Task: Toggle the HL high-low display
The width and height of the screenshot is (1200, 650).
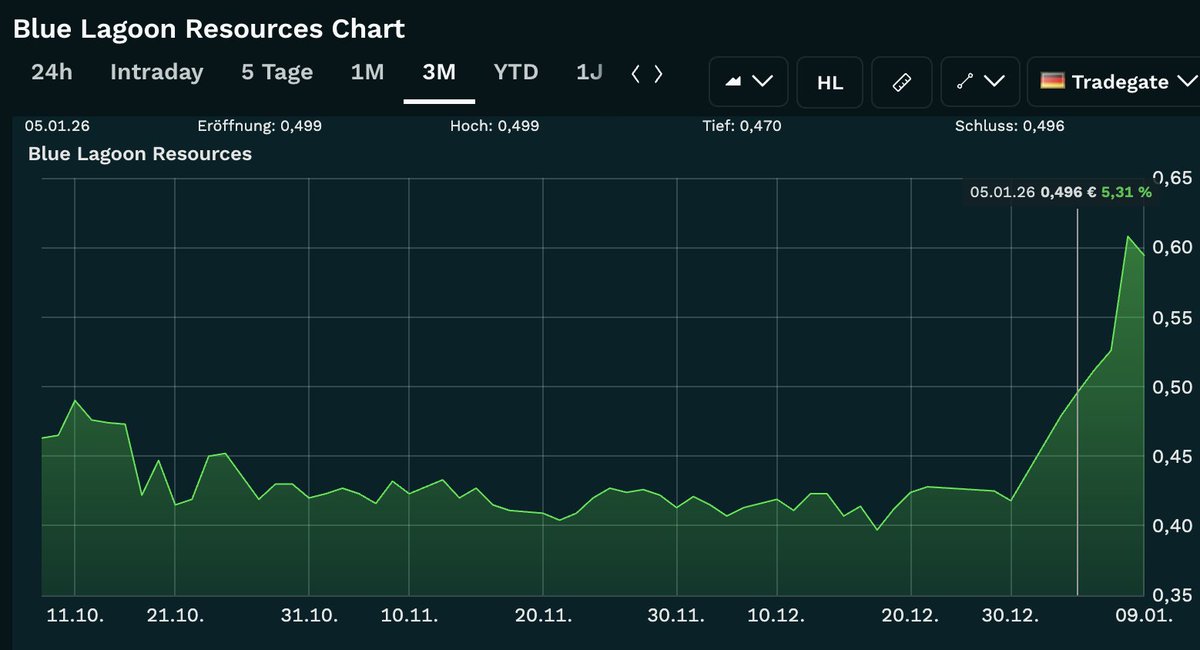Action: (x=830, y=82)
